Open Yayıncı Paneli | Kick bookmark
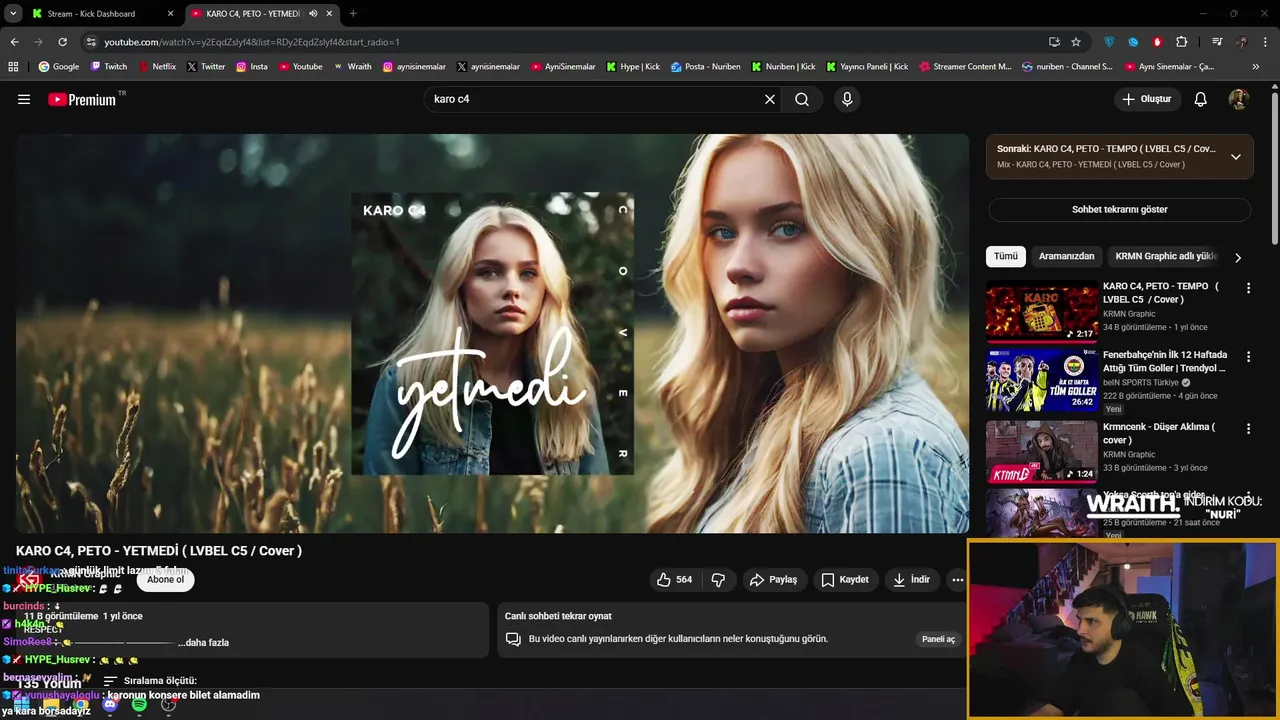This screenshot has height=720, width=1280. click(867, 66)
